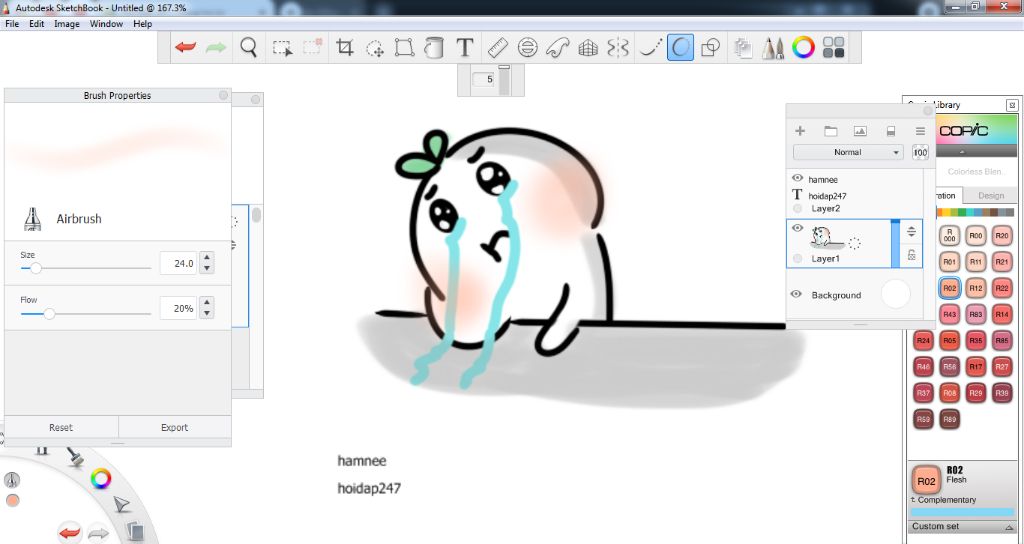Select the Text tool in toolbar
Image resolution: width=1024 pixels, height=544 pixels.
click(464, 48)
